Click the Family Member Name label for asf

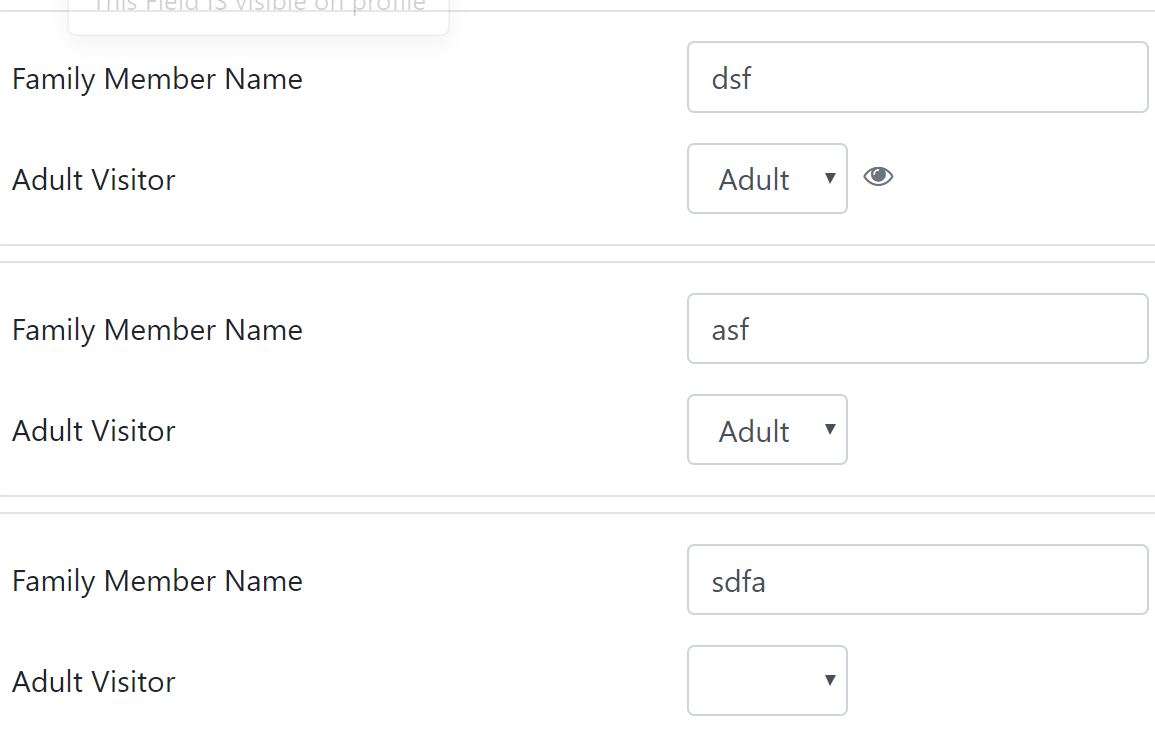tap(158, 330)
